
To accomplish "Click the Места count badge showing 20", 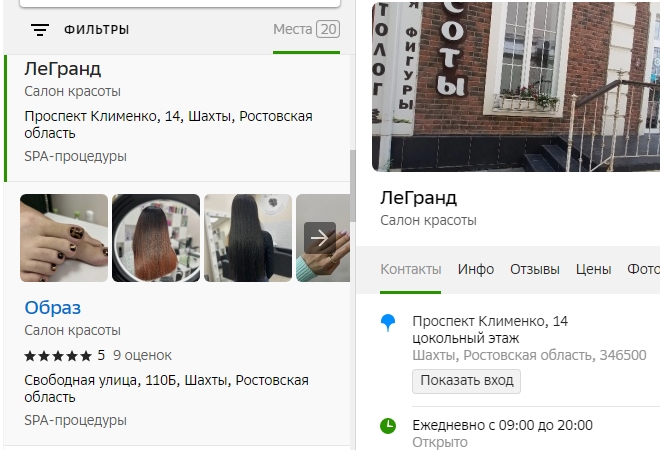I will click(x=328, y=29).
